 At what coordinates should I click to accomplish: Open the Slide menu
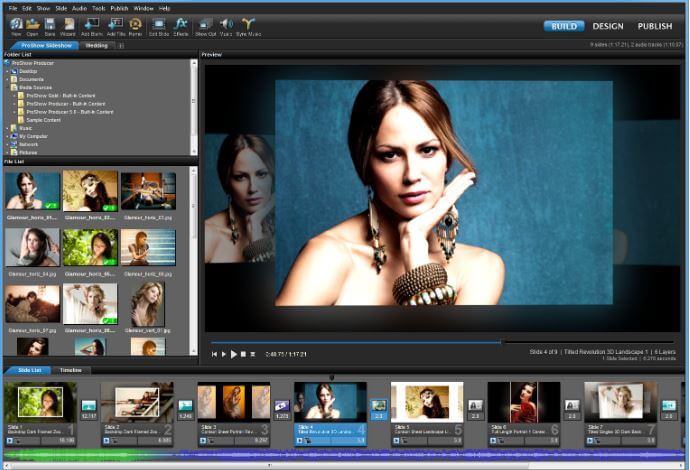[x=61, y=8]
